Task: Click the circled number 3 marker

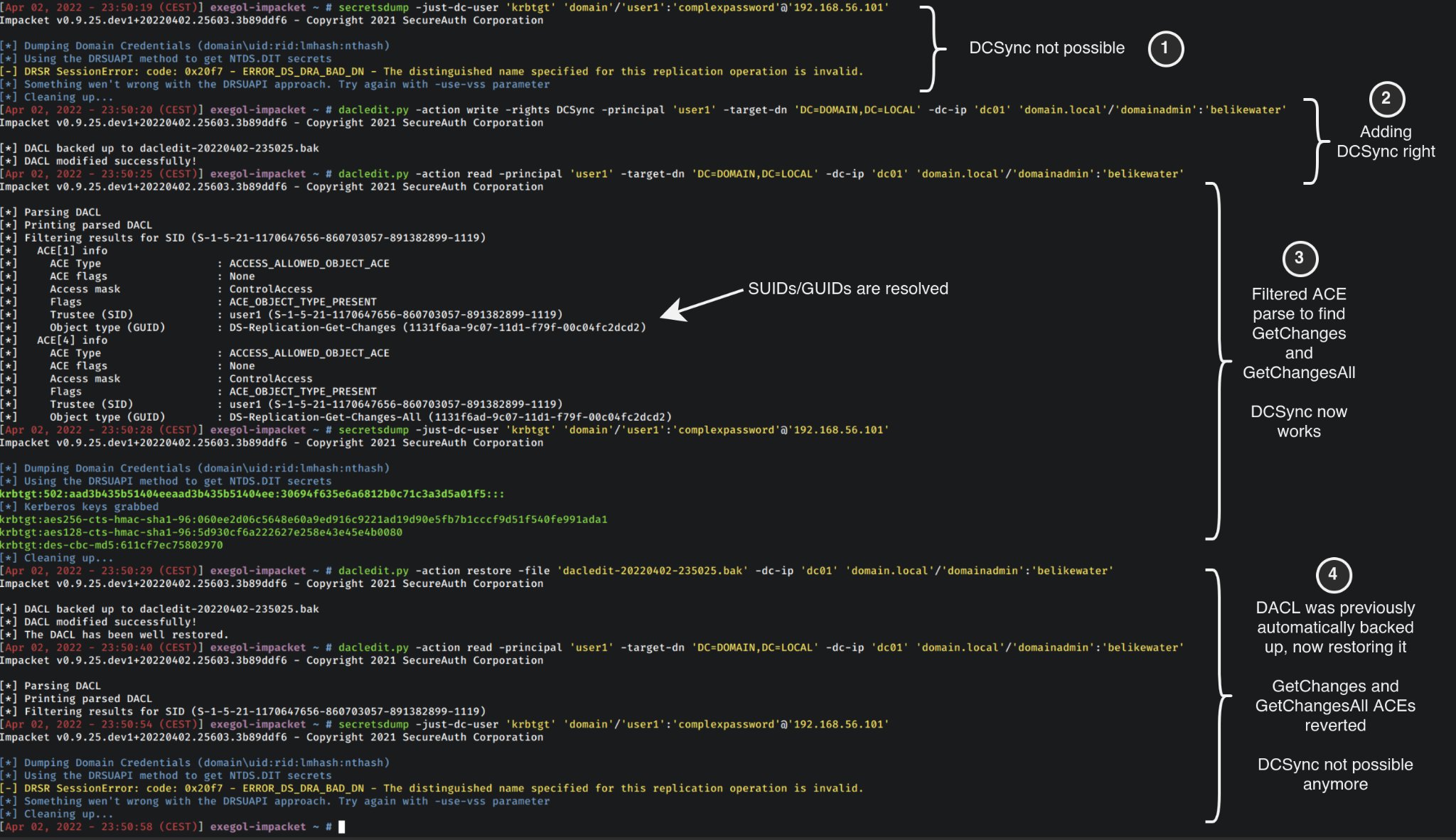Action: 1300,258
